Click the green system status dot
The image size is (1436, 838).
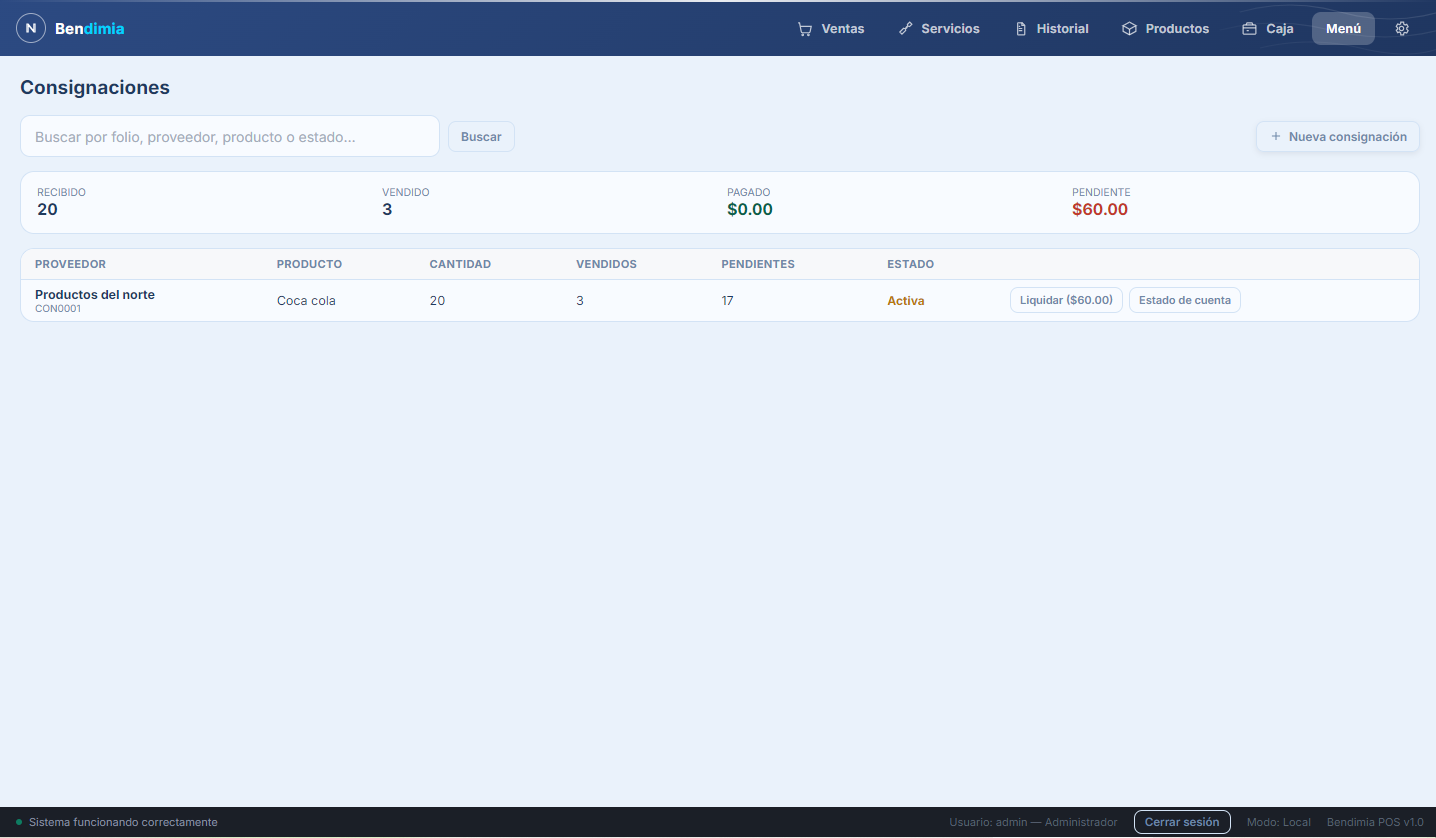(x=19, y=822)
